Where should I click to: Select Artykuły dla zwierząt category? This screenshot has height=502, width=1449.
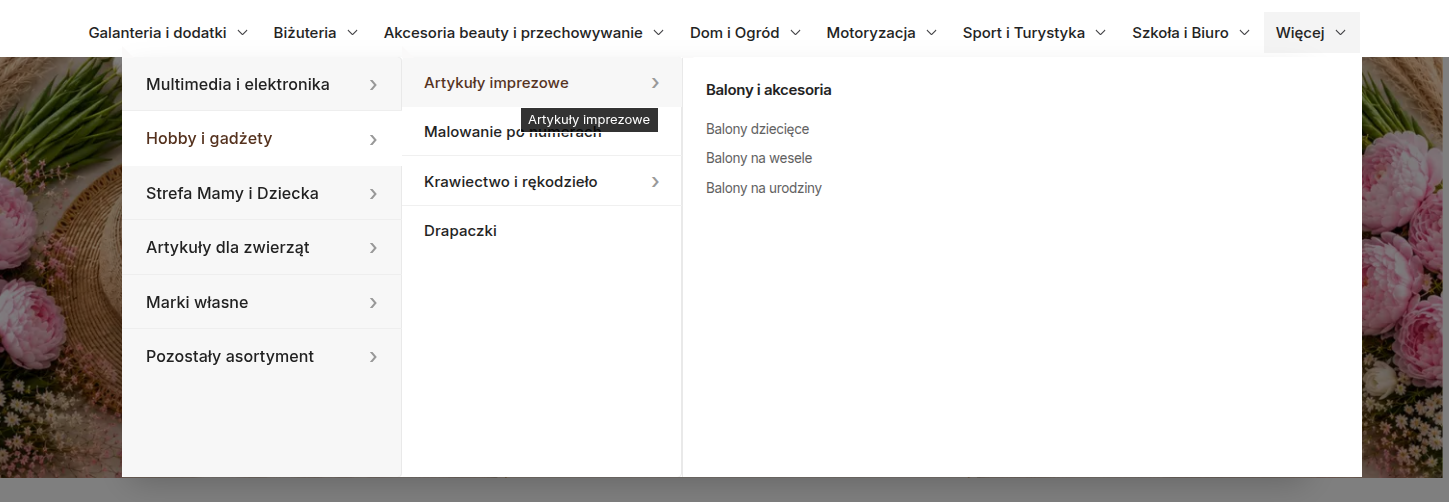[262, 248]
